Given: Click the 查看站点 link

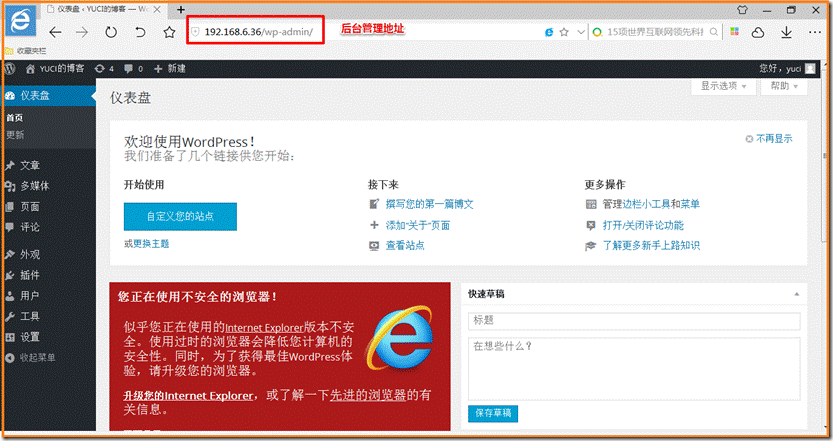Looking at the screenshot, I should [405, 245].
